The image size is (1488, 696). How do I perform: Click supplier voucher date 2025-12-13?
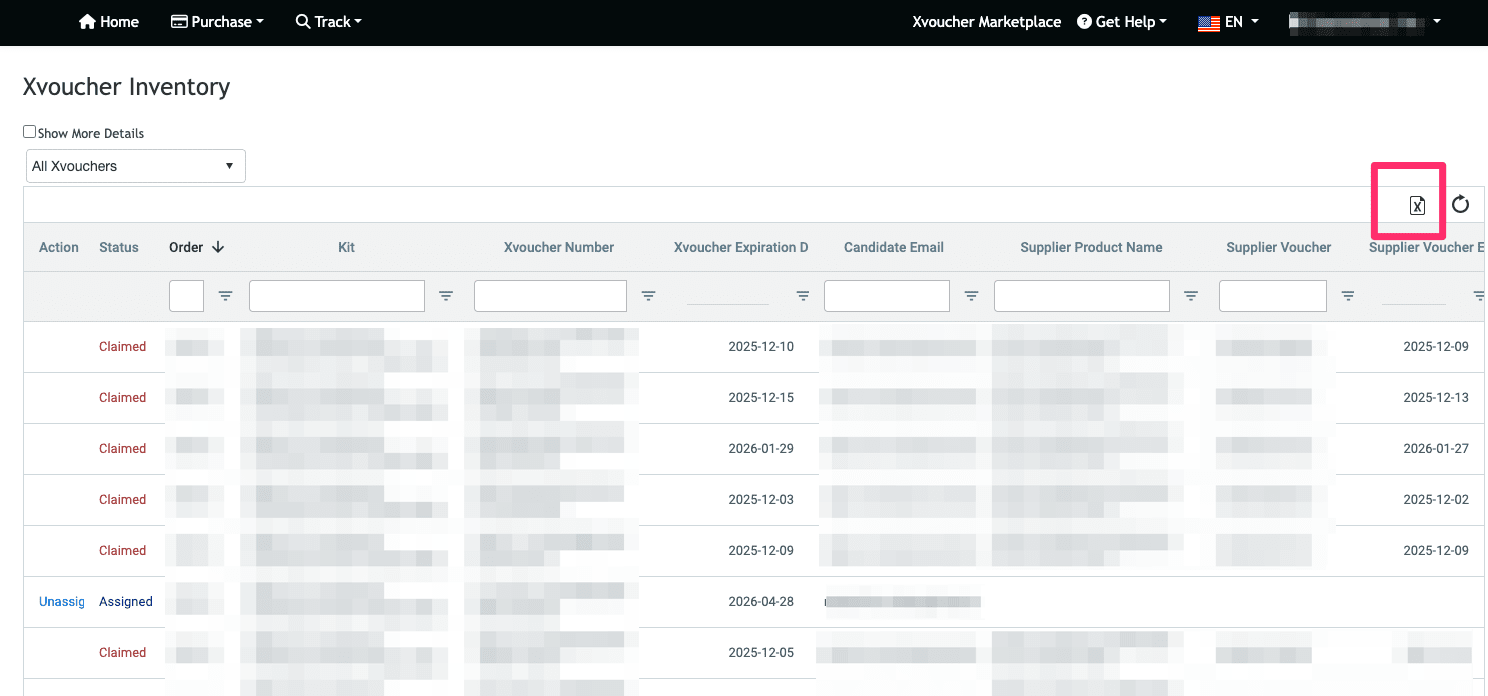pos(1436,397)
